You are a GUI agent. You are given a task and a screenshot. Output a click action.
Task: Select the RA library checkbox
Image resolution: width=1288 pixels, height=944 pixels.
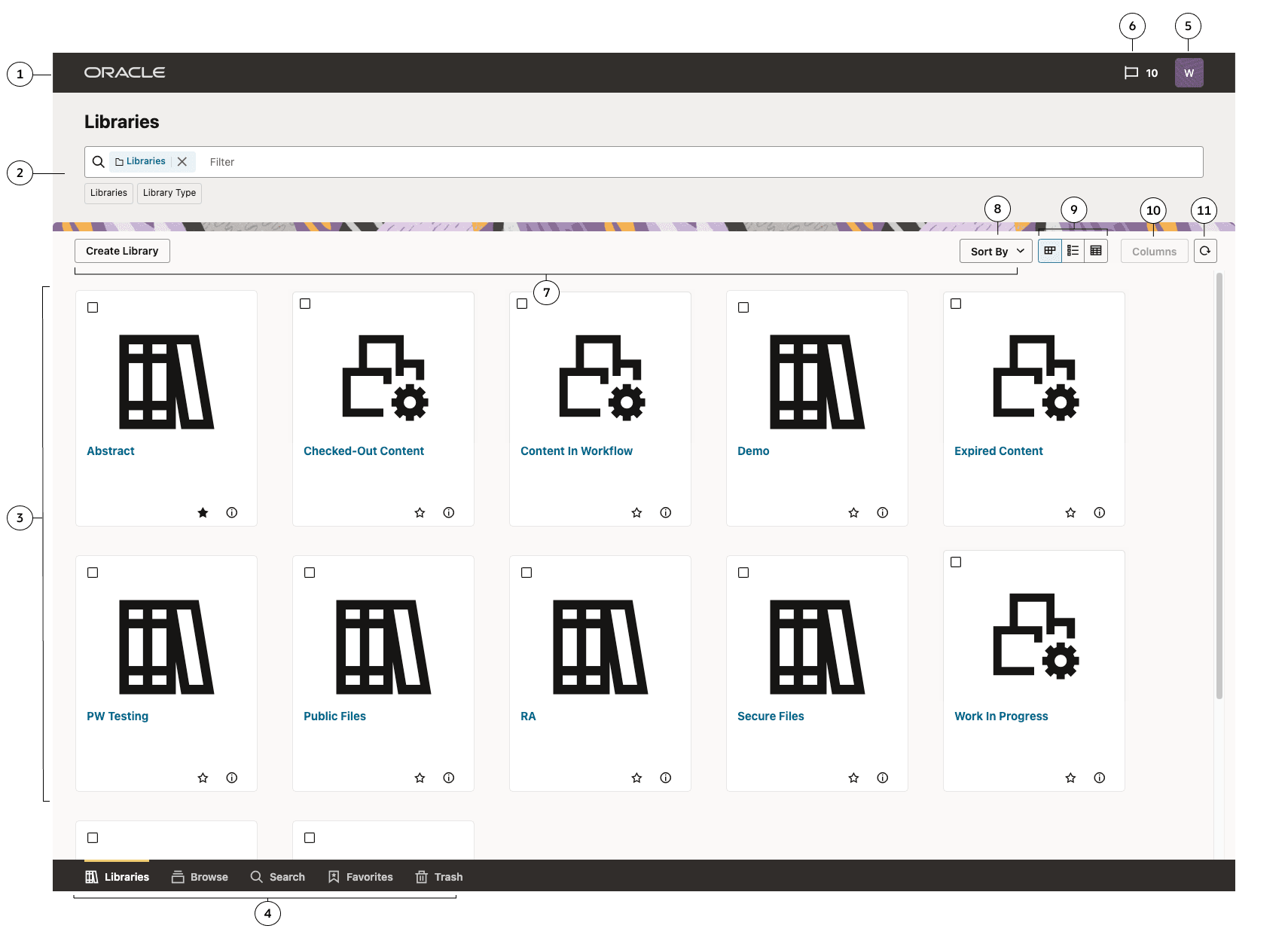pos(526,573)
